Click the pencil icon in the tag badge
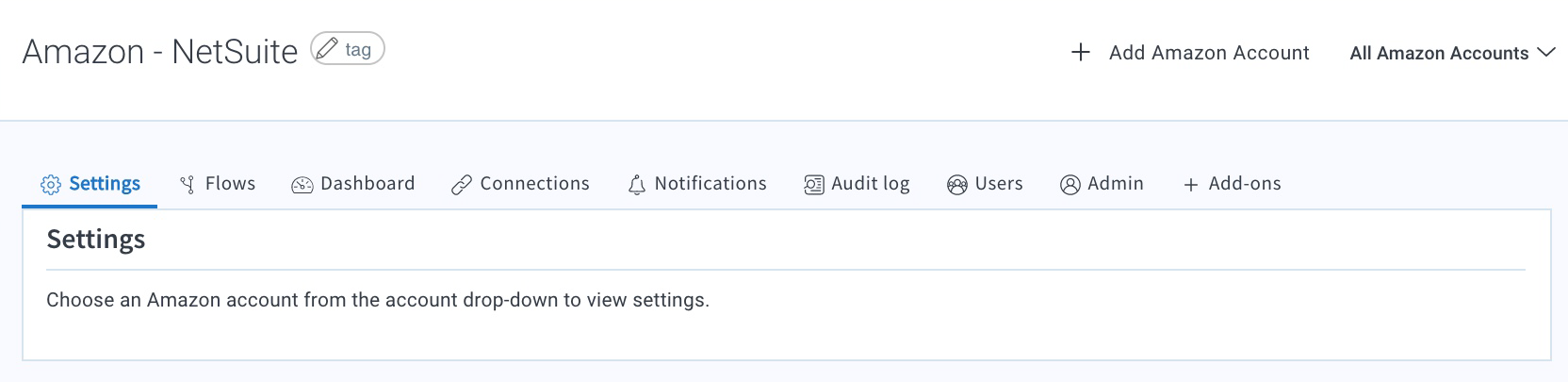The width and height of the screenshot is (1568, 382). click(326, 49)
